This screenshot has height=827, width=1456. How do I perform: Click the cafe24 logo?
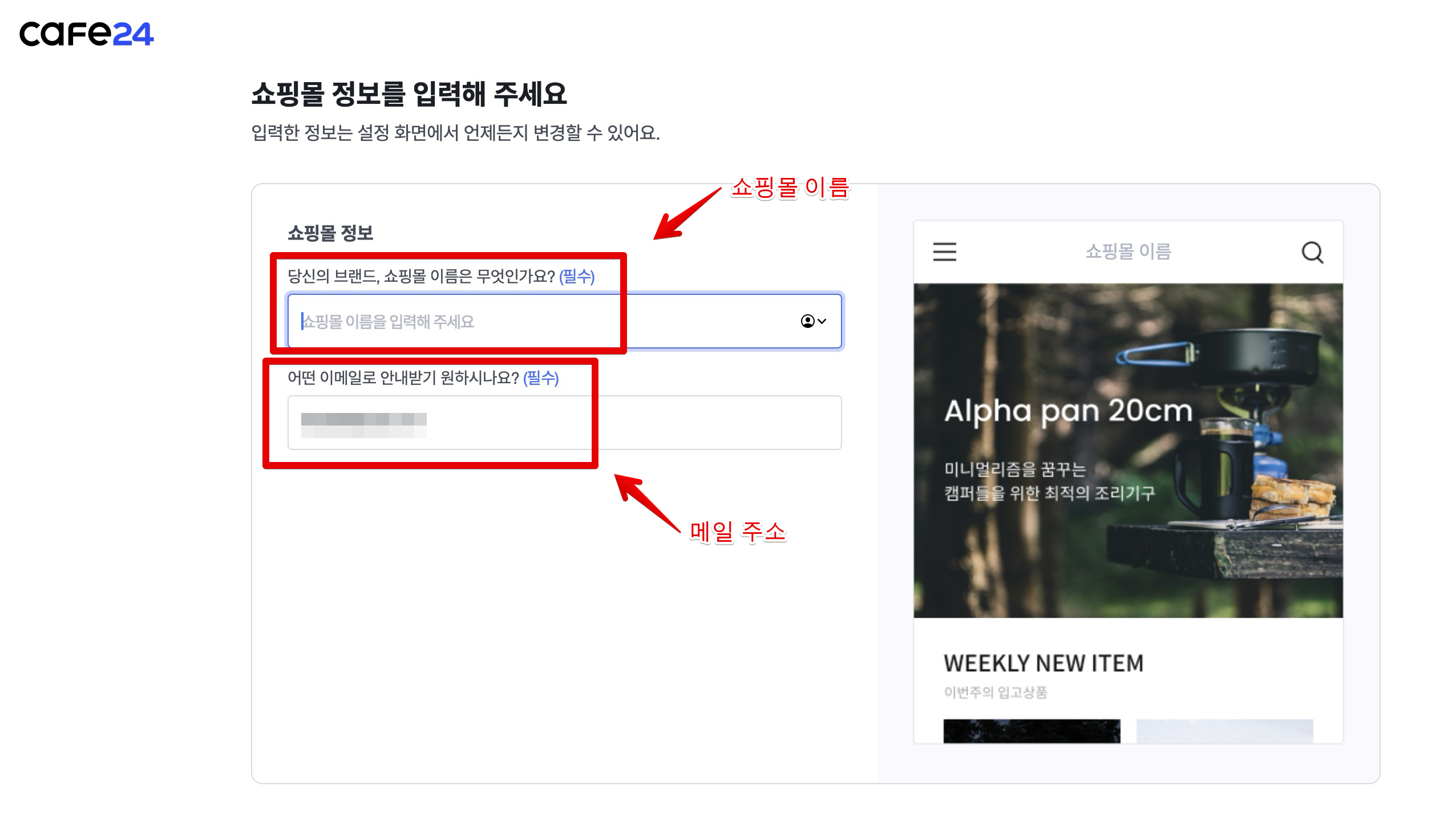[x=86, y=34]
